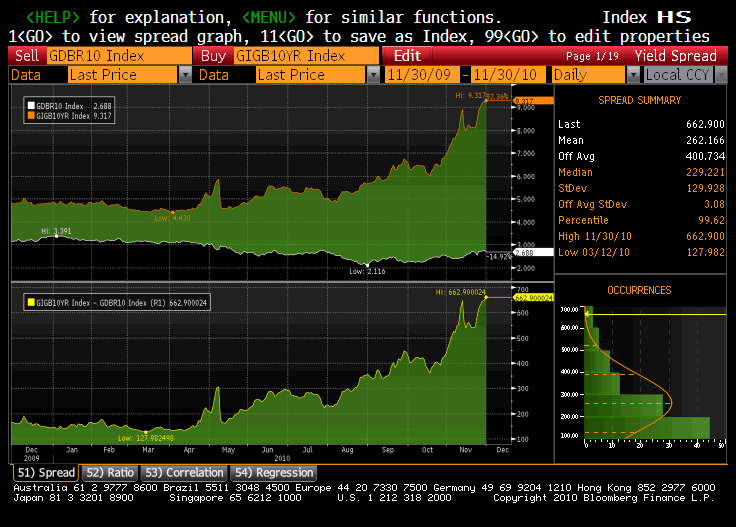Click the white GDBR10 Index legend swatch

click(x=31, y=106)
